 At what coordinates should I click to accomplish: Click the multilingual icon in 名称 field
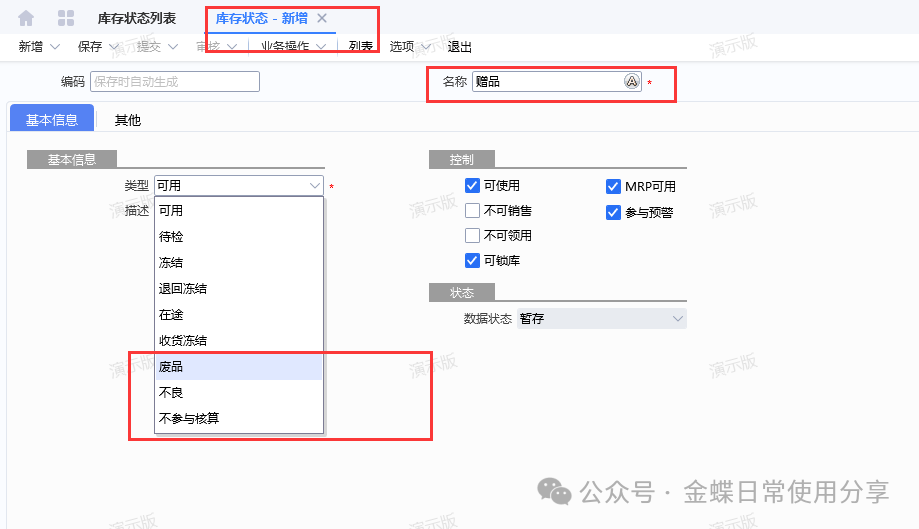point(632,82)
